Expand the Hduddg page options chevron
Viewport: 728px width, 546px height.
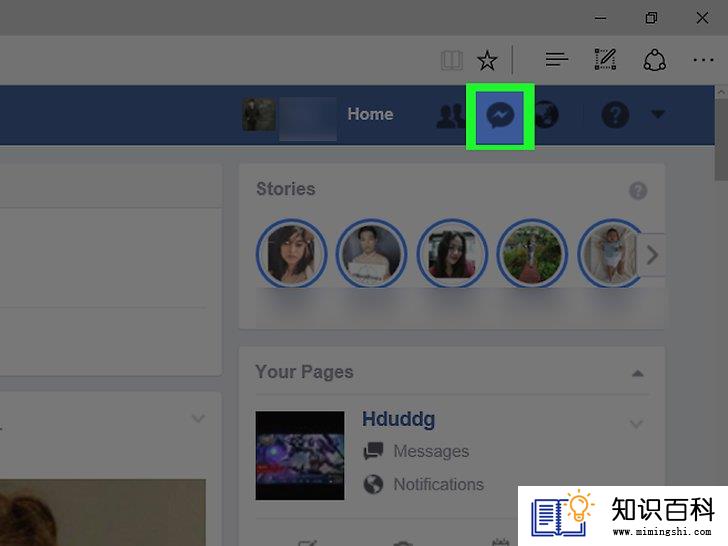pyautogui.click(x=636, y=423)
